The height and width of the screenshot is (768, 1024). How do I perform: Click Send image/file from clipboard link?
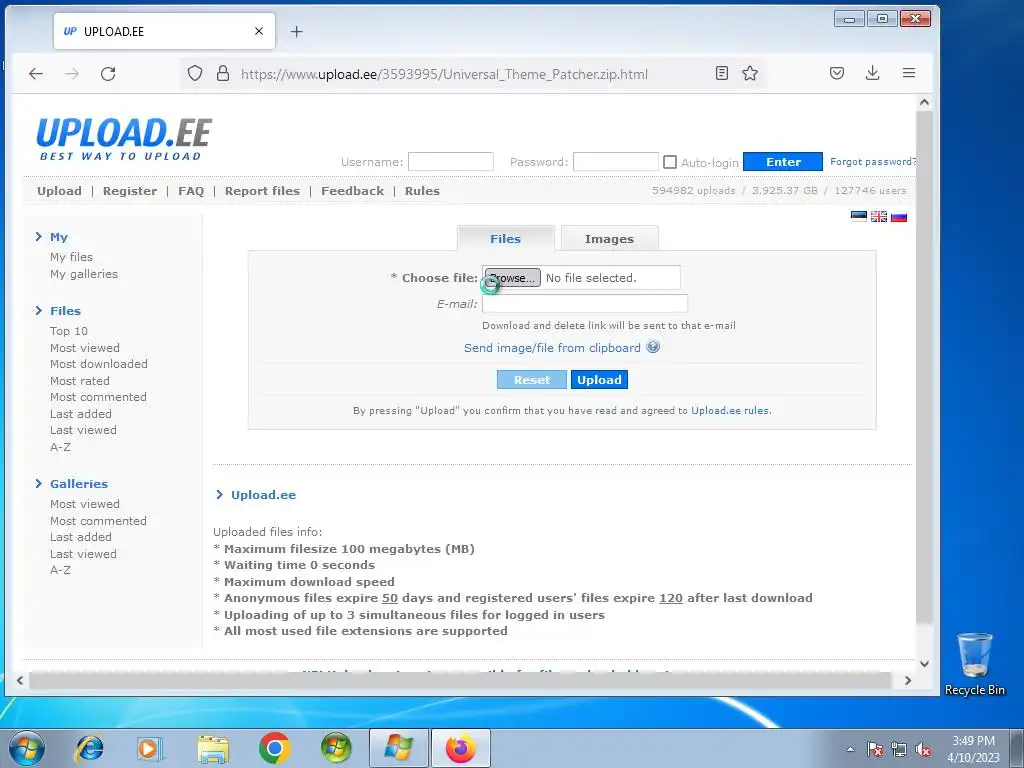coord(552,347)
